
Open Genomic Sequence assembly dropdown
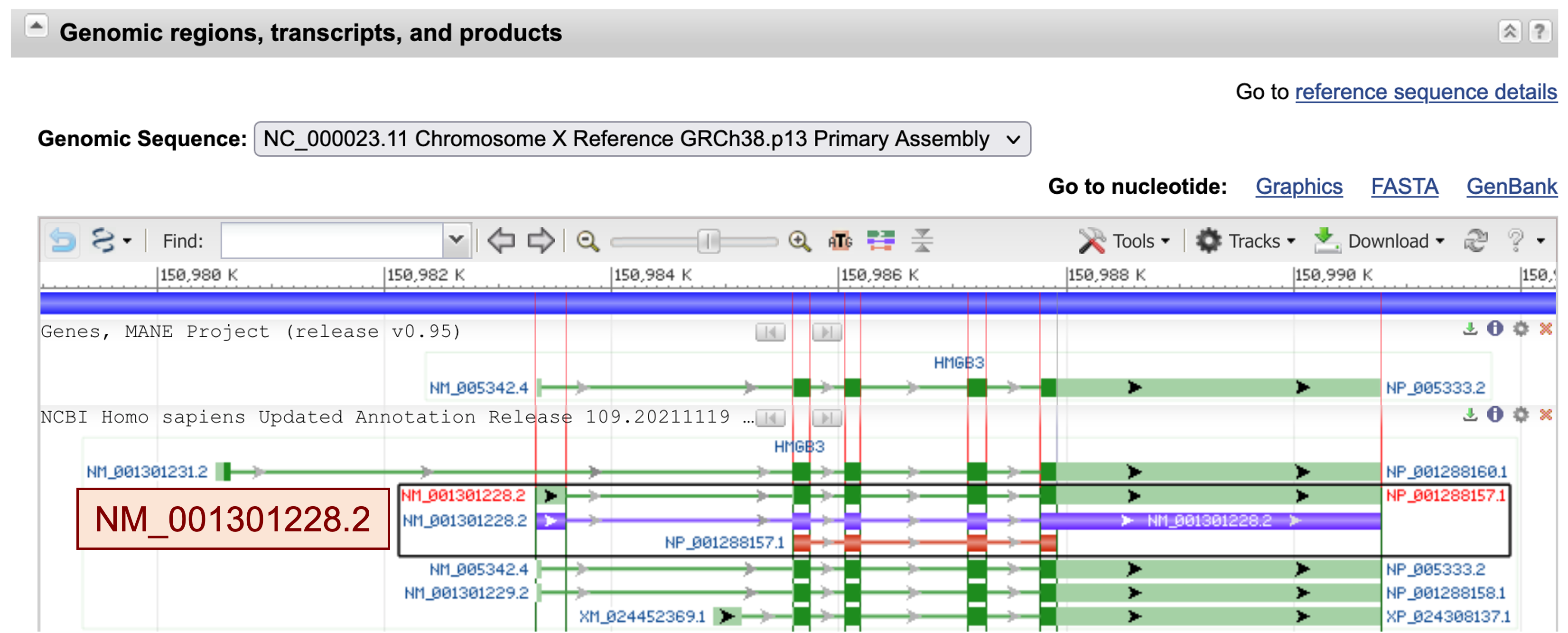point(642,139)
